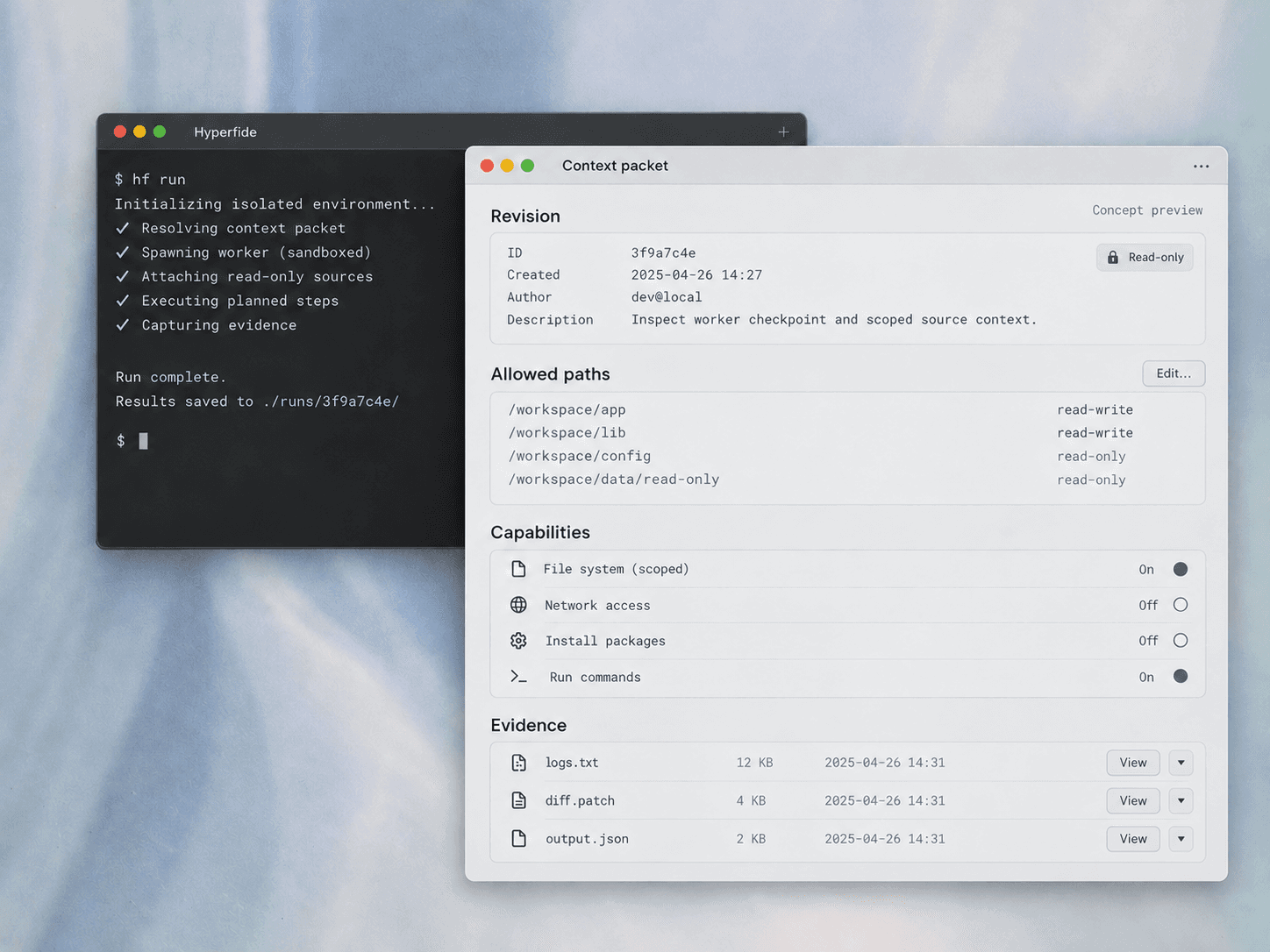This screenshot has height=952, width=1270.
Task: Click the 12 KB size of logs.txt
Action: coord(754,763)
